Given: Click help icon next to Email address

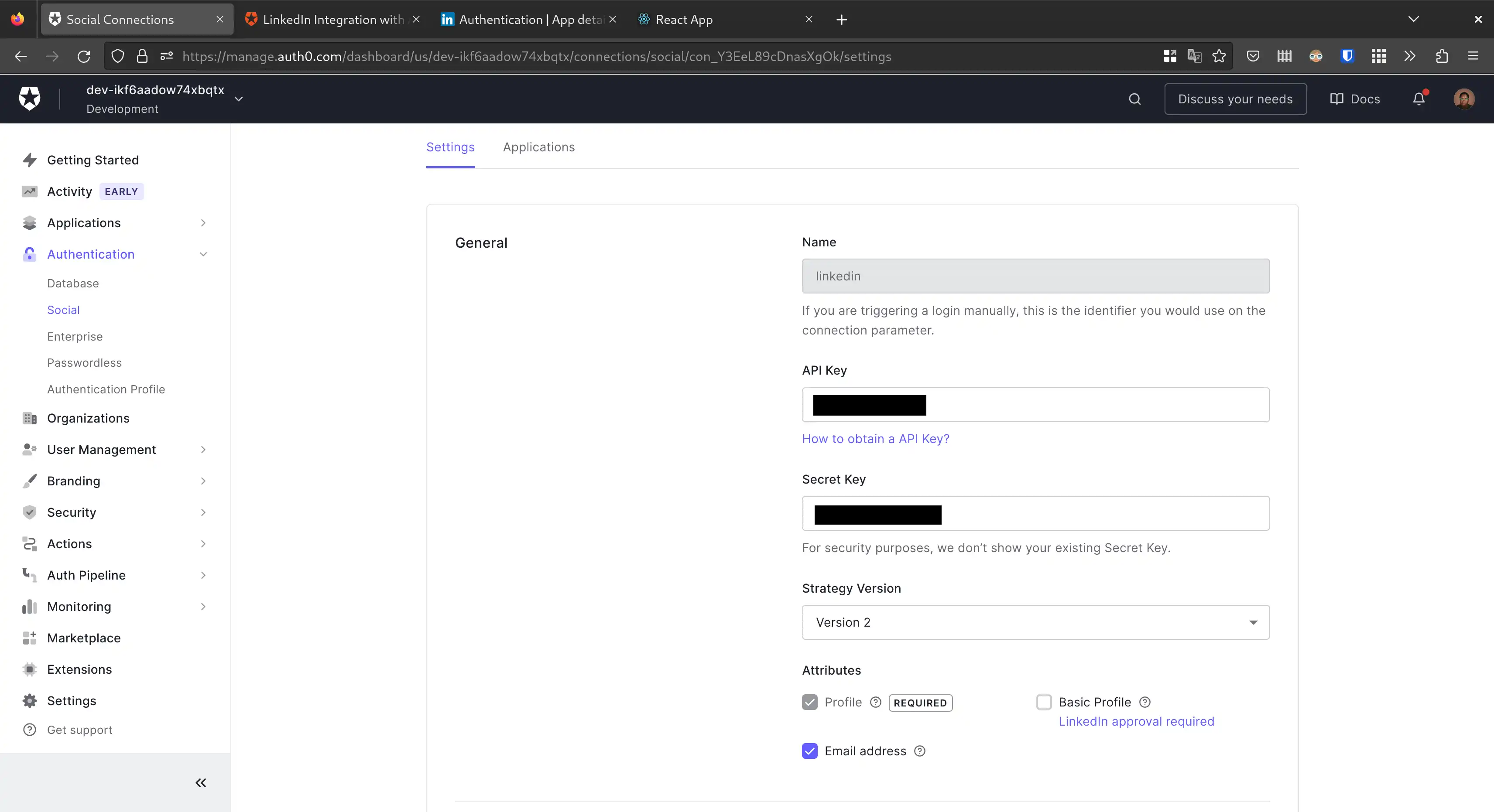Looking at the screenshot, I should (920, 751).
